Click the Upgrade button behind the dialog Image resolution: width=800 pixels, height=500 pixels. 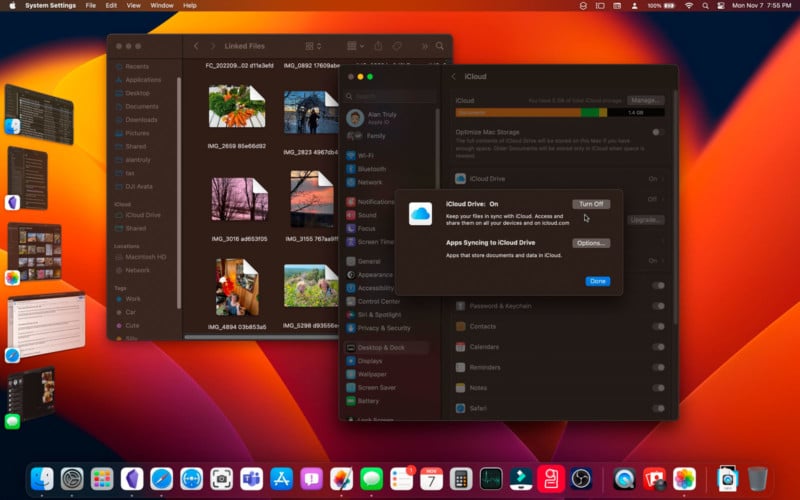click(x=645, y=220)
